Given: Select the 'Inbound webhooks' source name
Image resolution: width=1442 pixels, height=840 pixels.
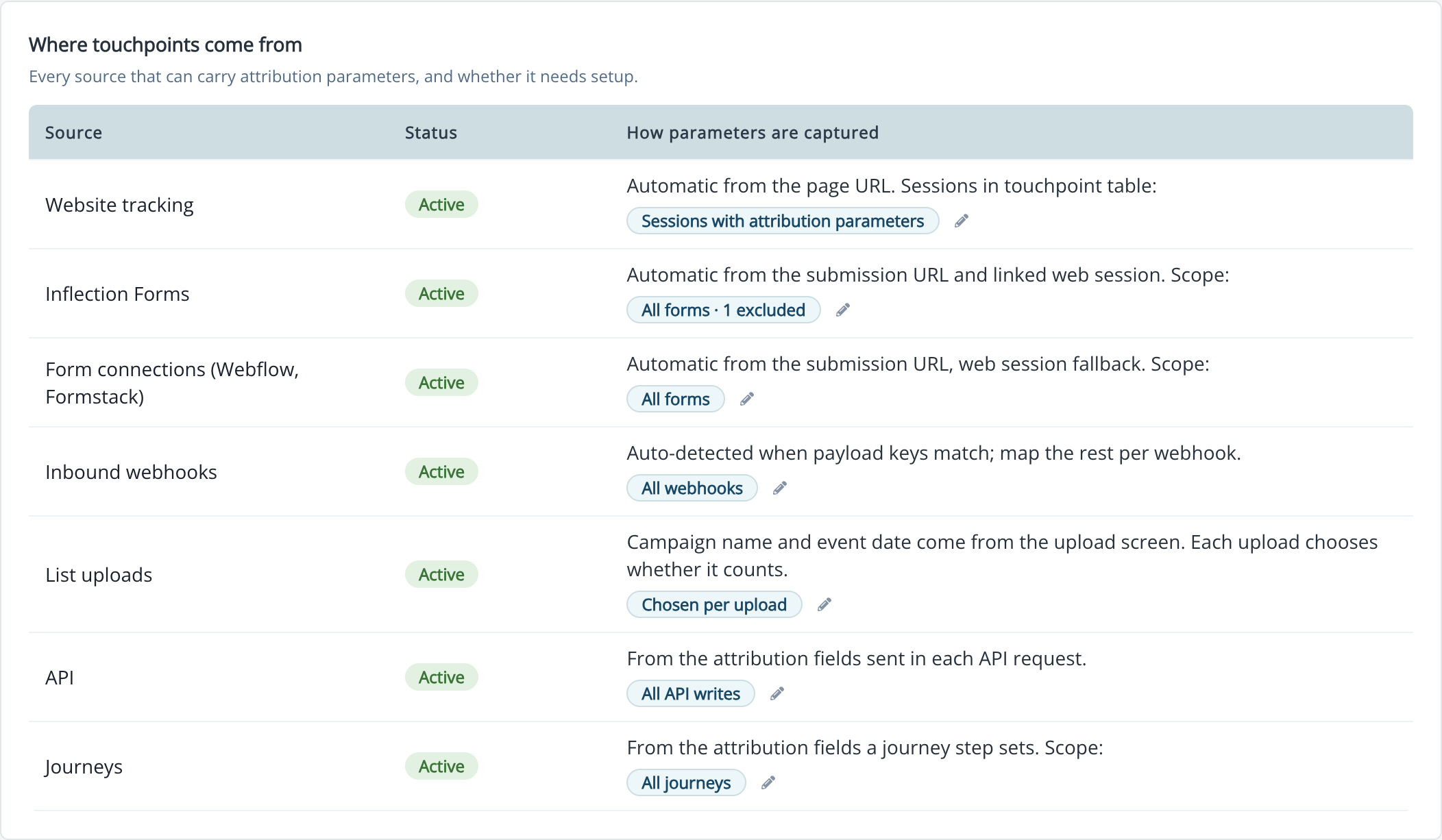Looking at the screenshot, I should pos(131,472).
